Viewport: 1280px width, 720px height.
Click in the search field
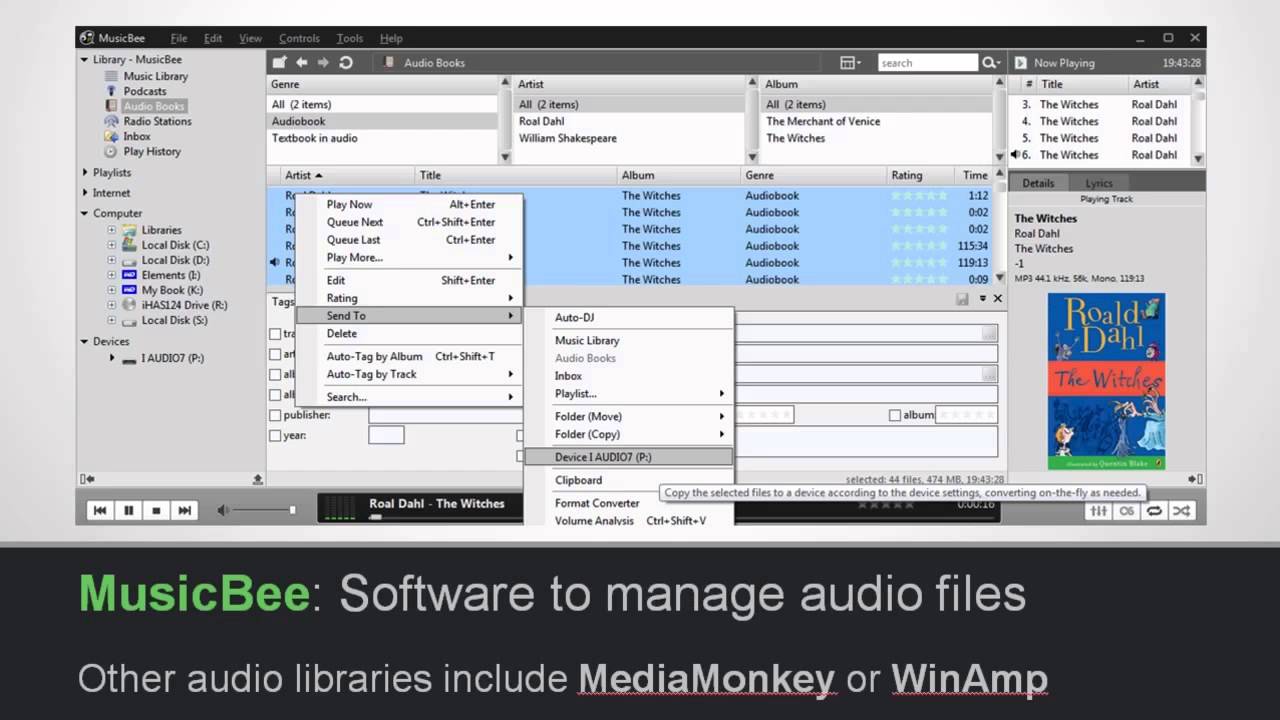pos(927,62)
